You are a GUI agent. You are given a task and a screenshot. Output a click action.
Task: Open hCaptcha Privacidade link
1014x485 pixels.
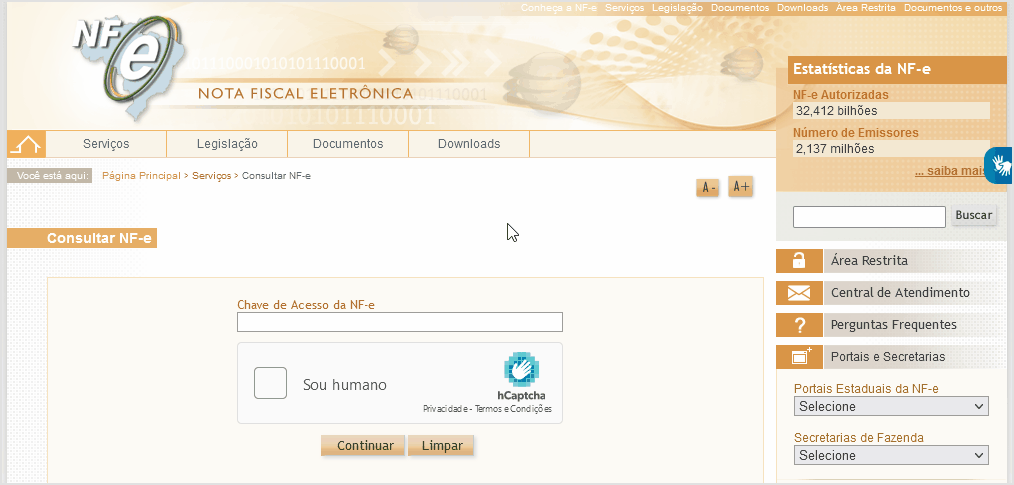446,409
